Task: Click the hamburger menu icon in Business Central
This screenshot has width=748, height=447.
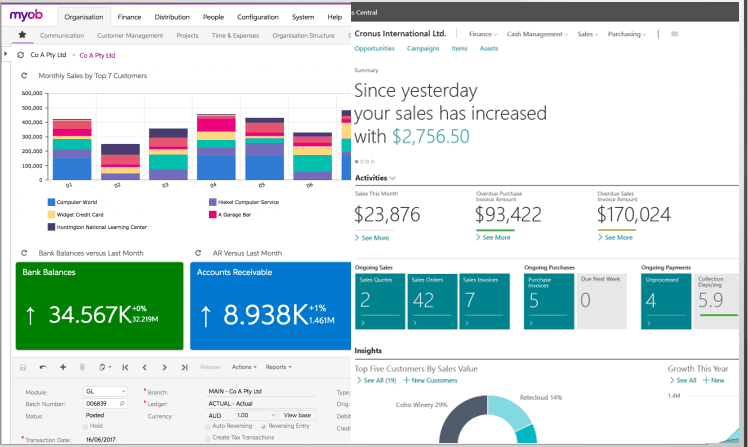Action: pyautogui.click(x=675, y=34)
